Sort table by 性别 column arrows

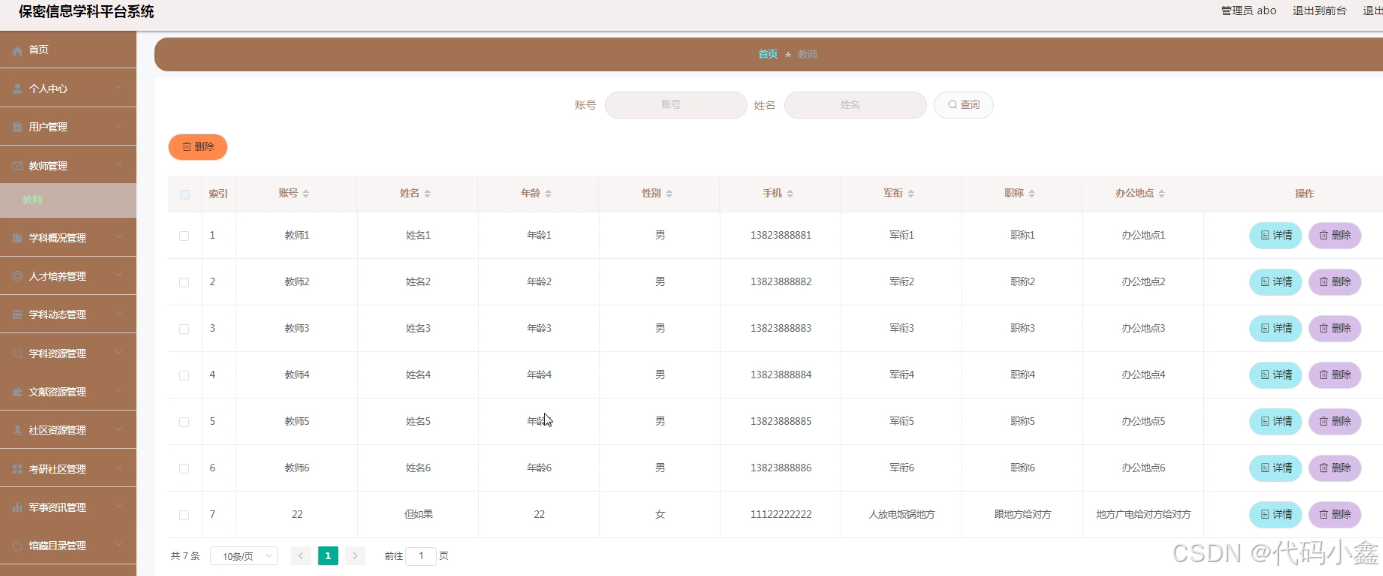point(669,194)
